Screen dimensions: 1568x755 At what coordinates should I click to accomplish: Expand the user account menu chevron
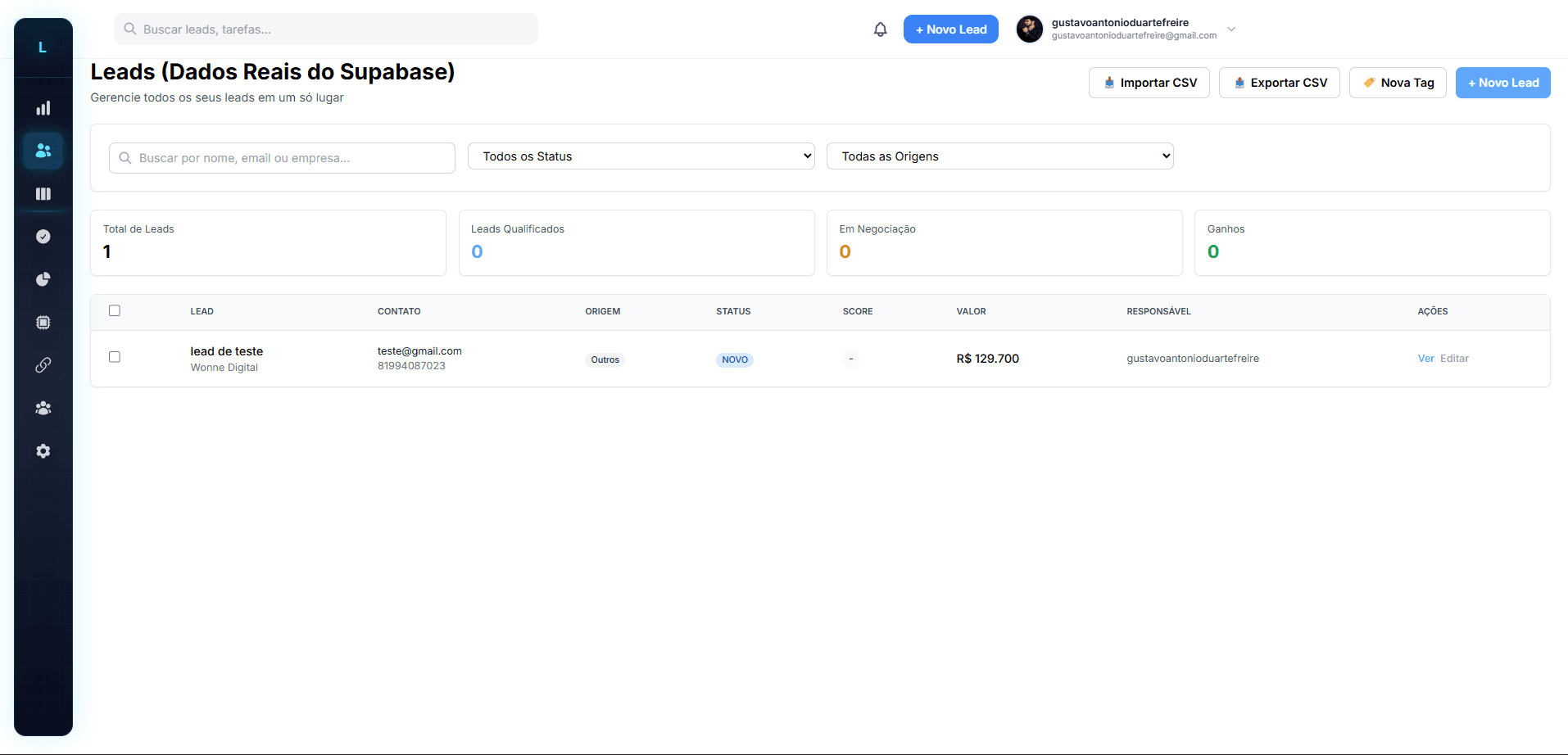[x=1231, y=29]
